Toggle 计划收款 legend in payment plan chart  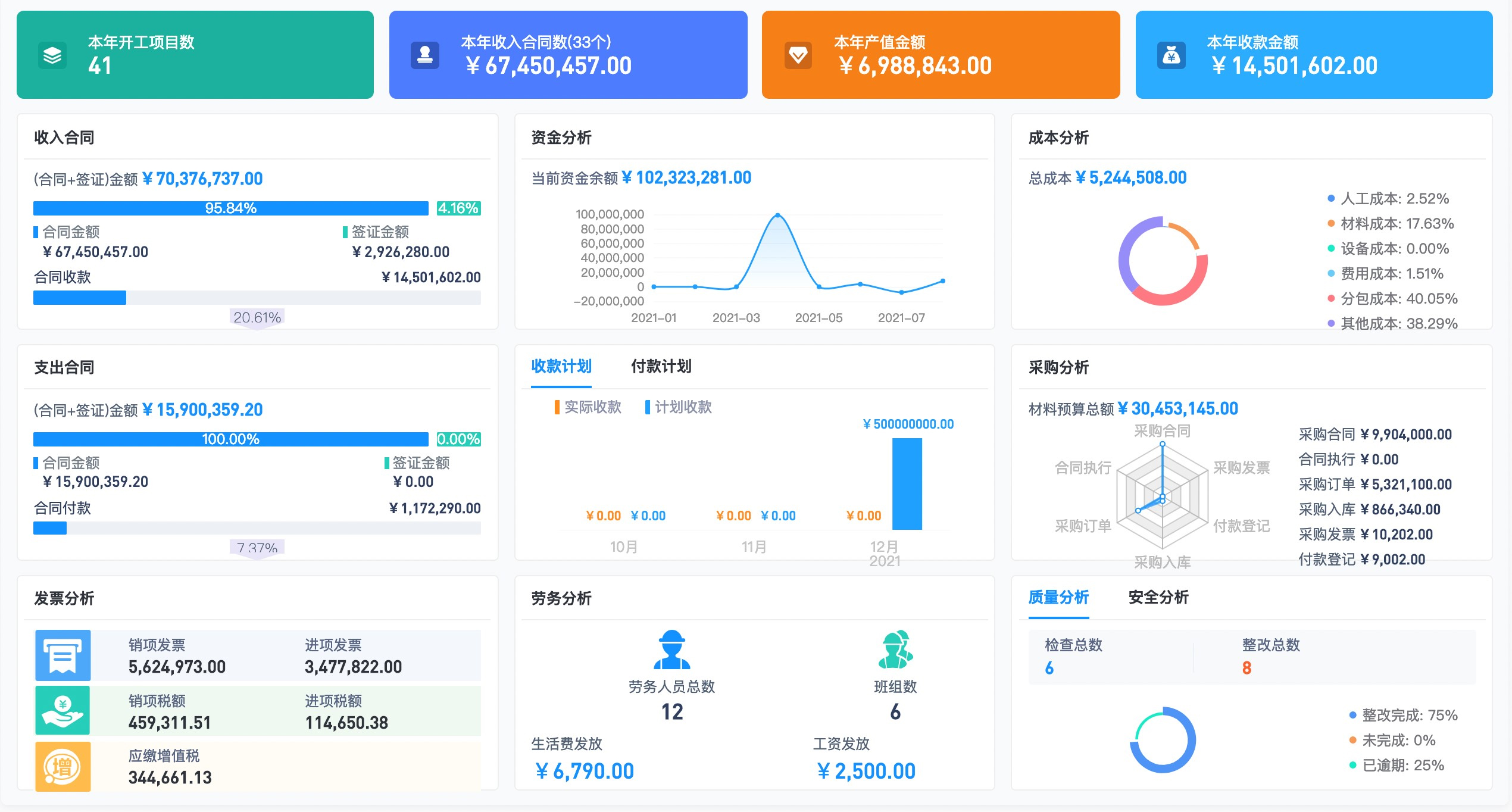[x=679, y=407]
